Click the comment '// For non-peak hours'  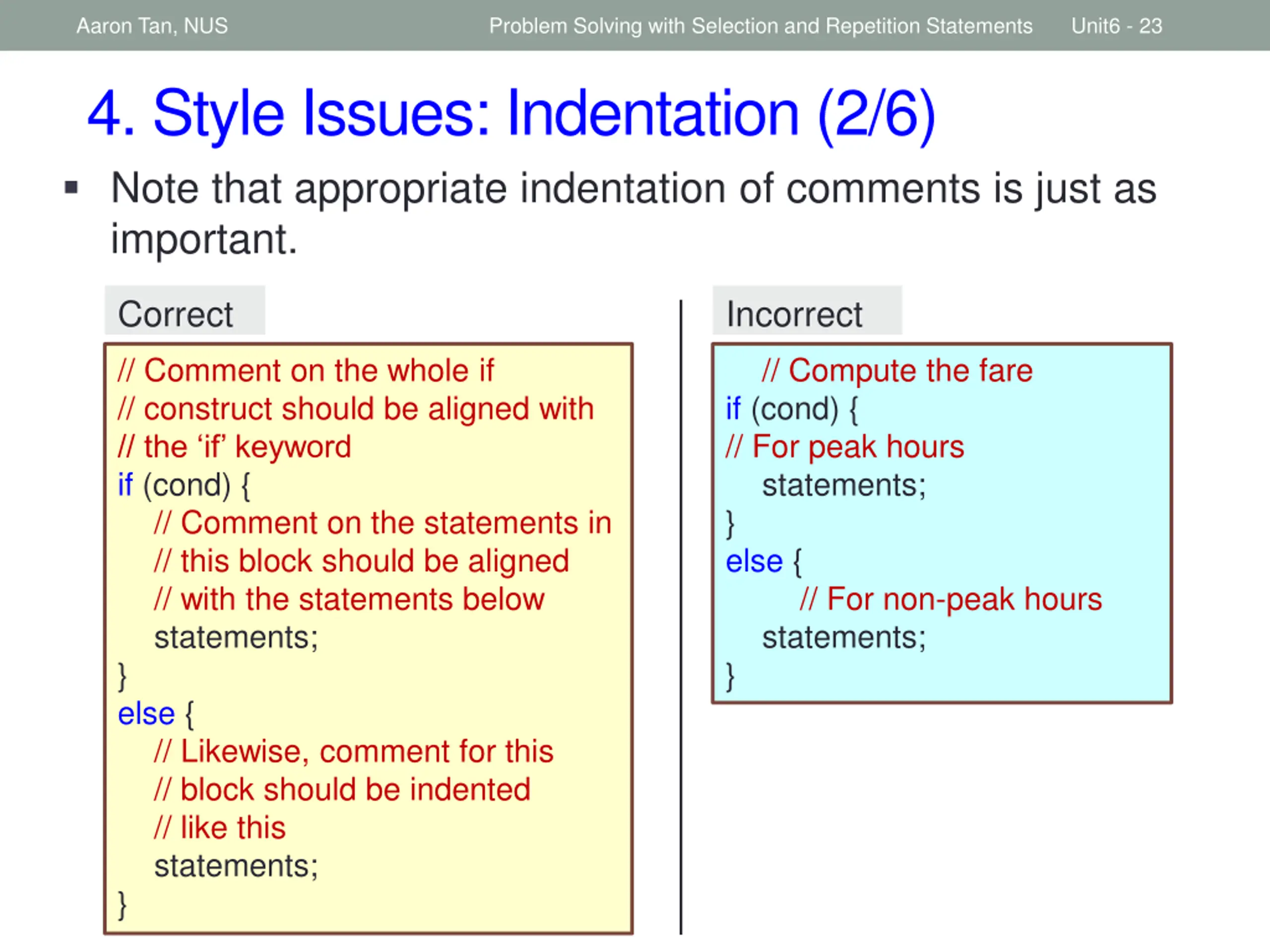point(951,599)
